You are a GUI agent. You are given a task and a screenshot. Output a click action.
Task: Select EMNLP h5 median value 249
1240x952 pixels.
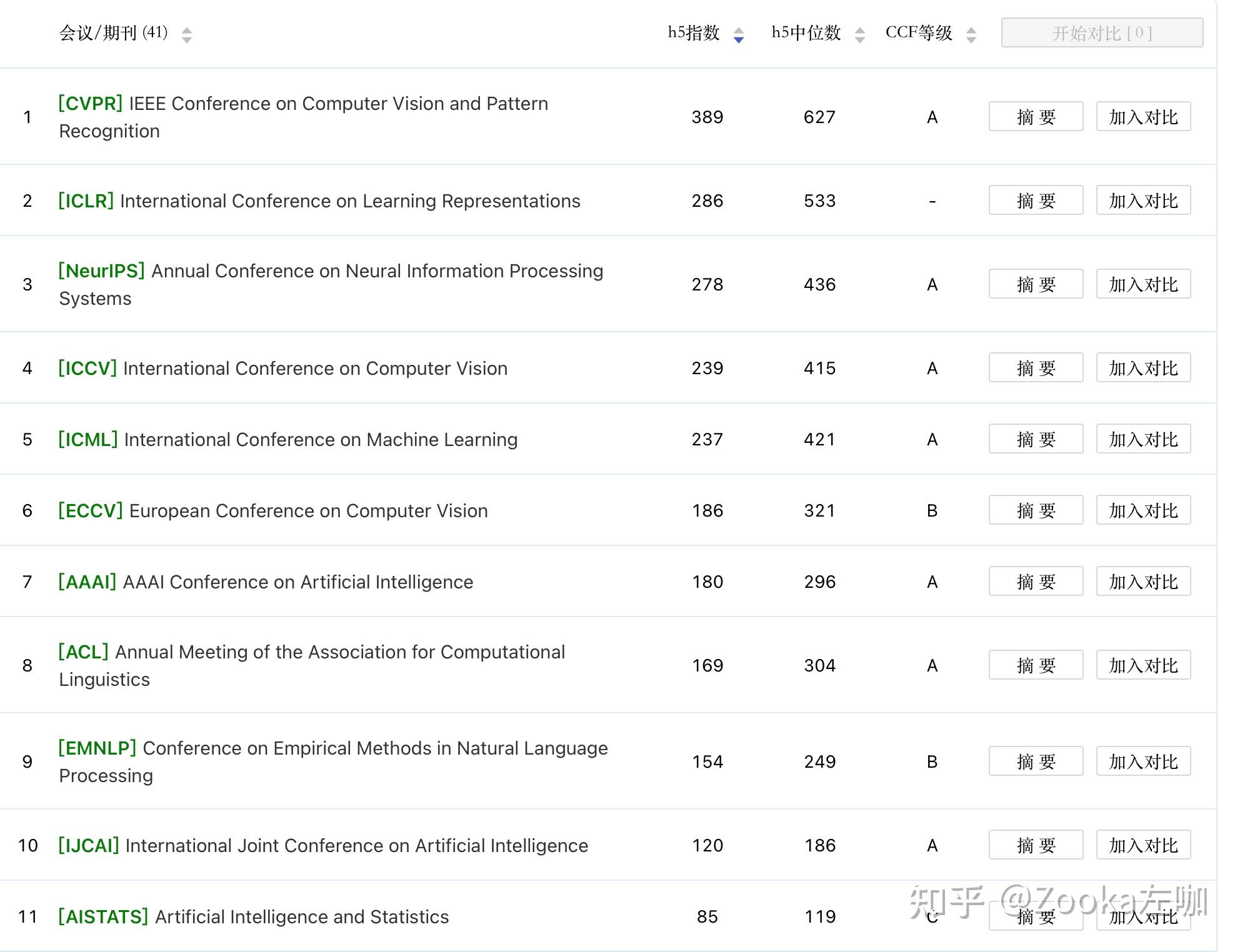pos(819,762)
